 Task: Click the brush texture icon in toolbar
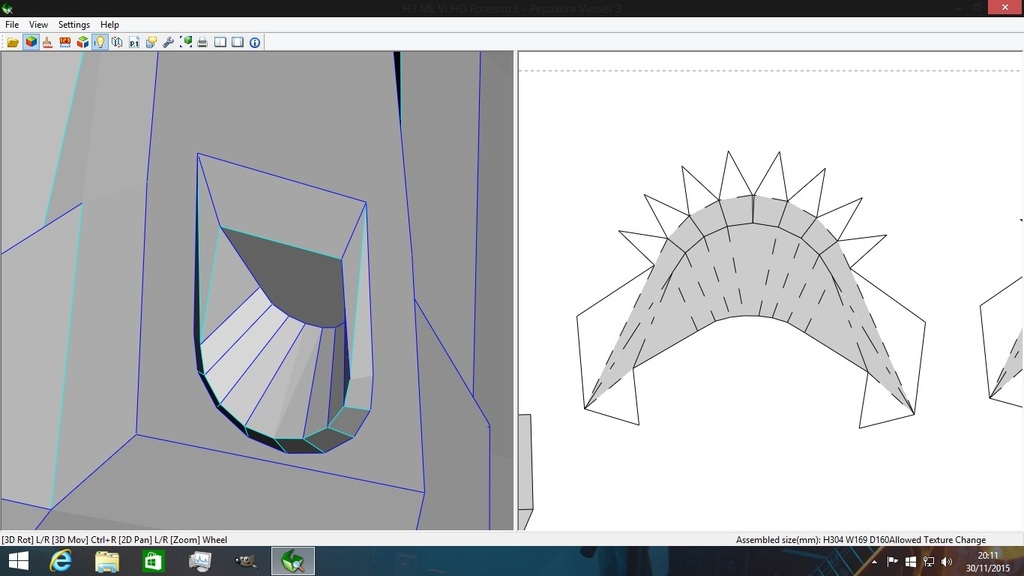point(48,42)
